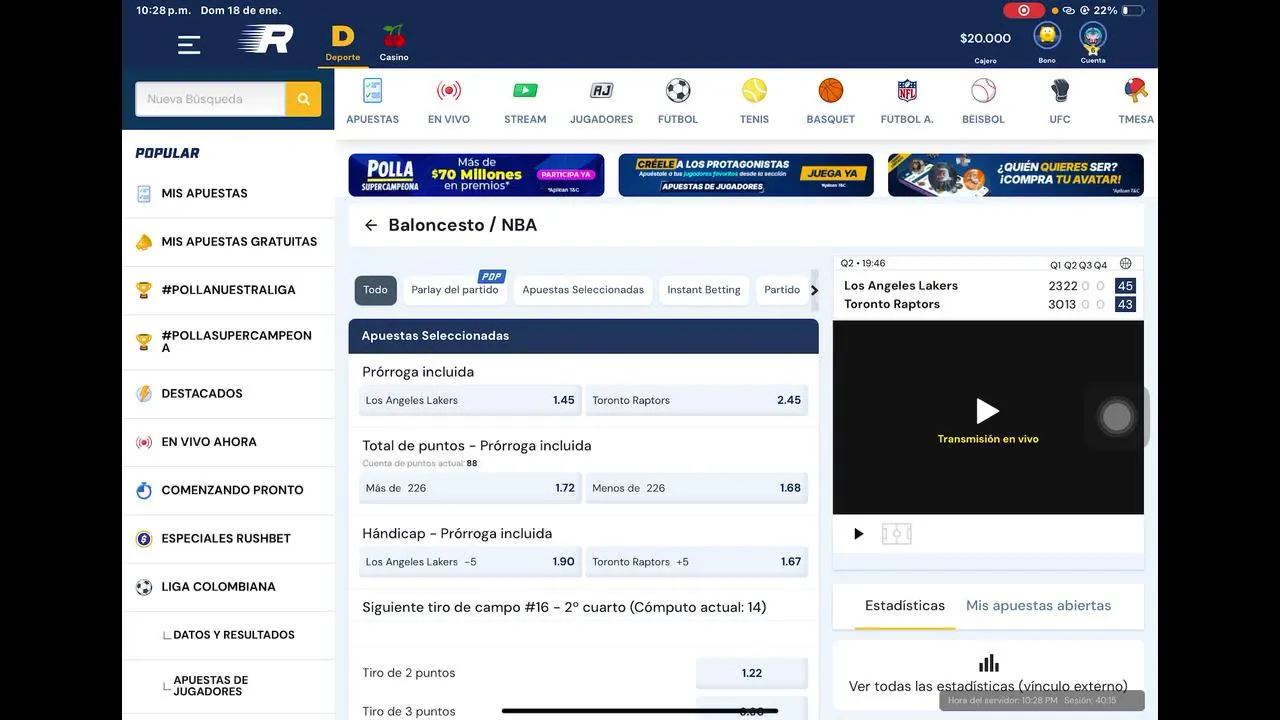Select the Futbol soccer ball icon
The height and width of the screenshot is (720, 1280).
tap(678, 91)
